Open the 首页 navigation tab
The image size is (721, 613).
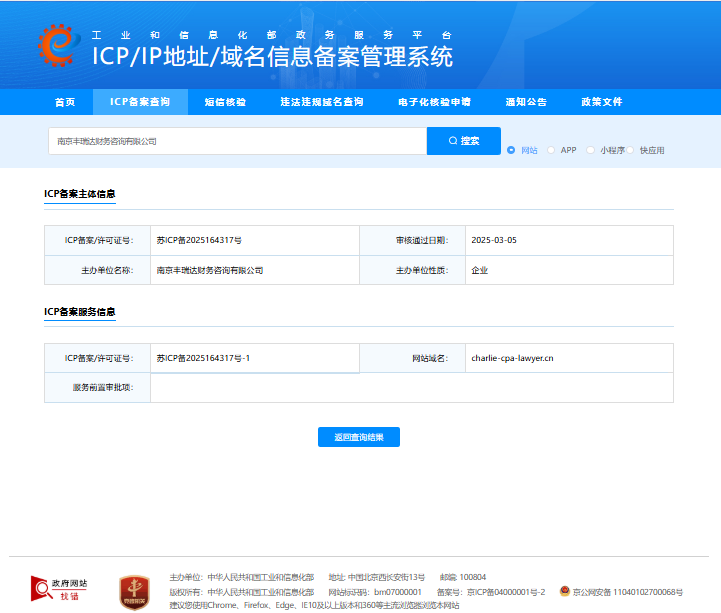(x=65, y=102)
